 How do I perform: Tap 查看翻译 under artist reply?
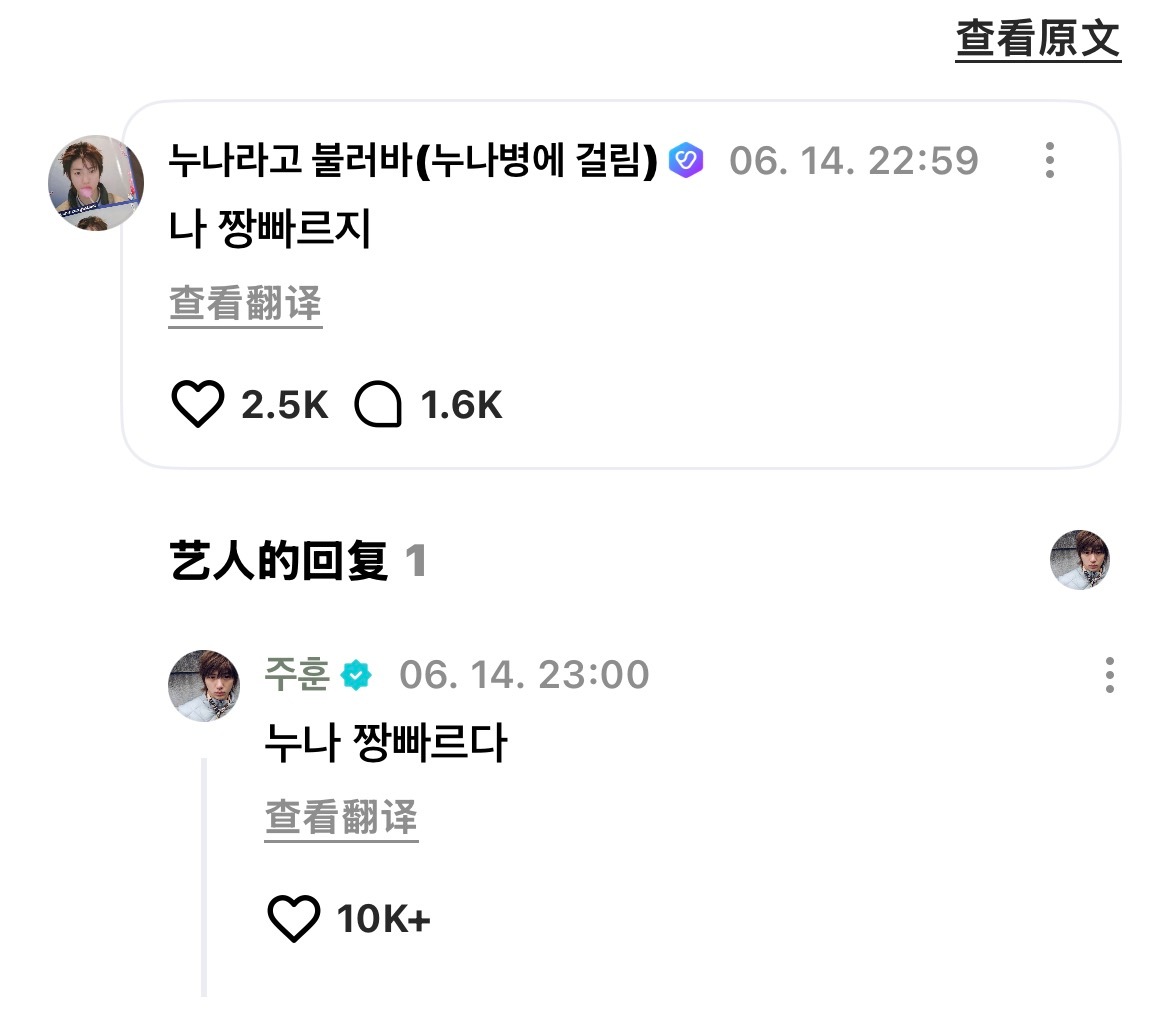[342, 818]
